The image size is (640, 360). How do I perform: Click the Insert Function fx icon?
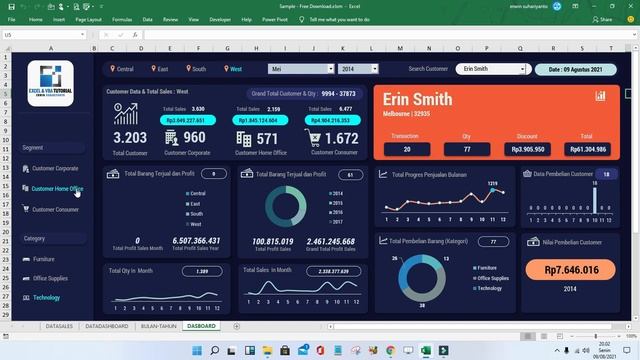[x=135, y=35]
